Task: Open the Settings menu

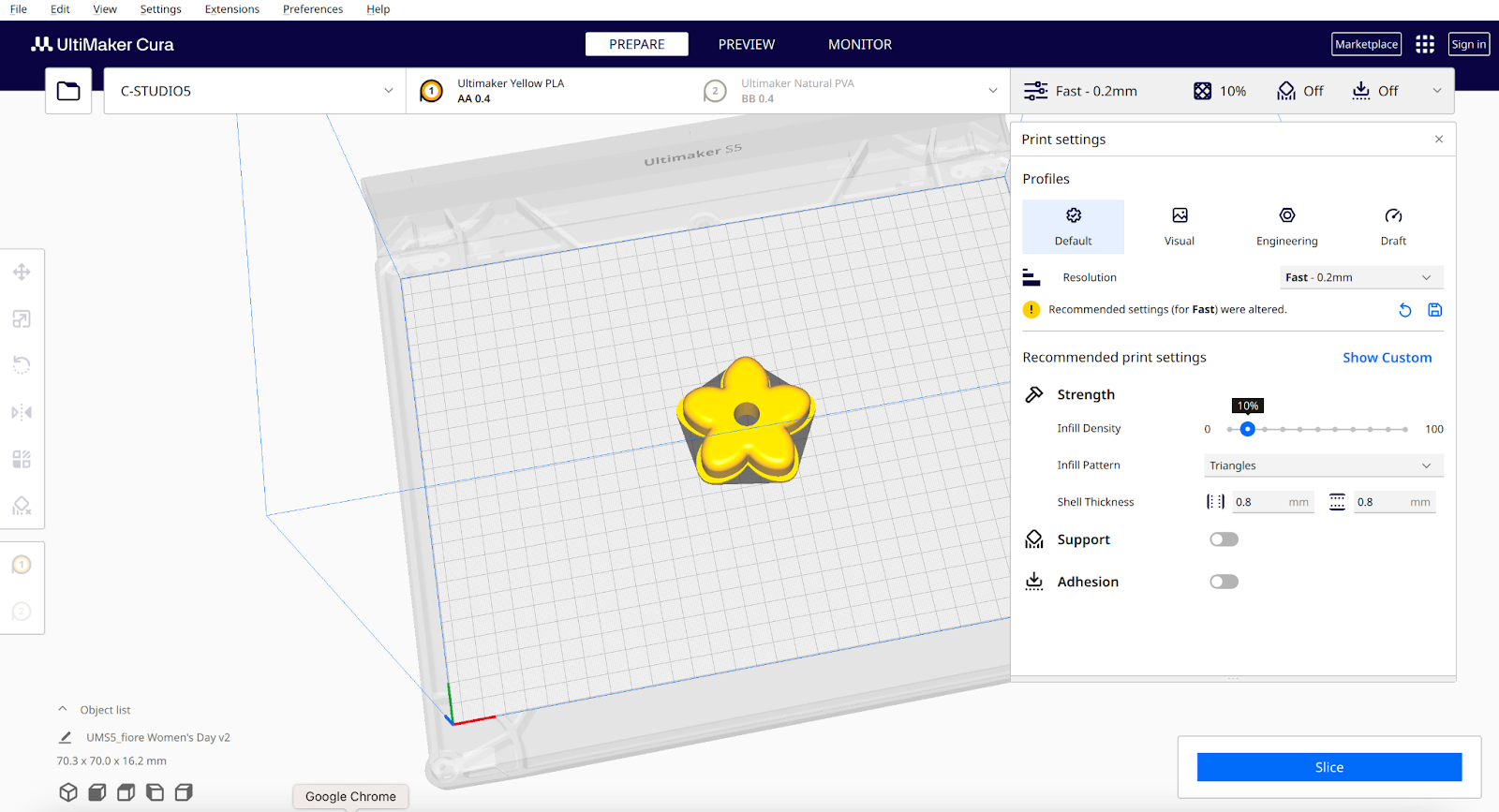Action: pyautogui.click(x=161, y=9)
